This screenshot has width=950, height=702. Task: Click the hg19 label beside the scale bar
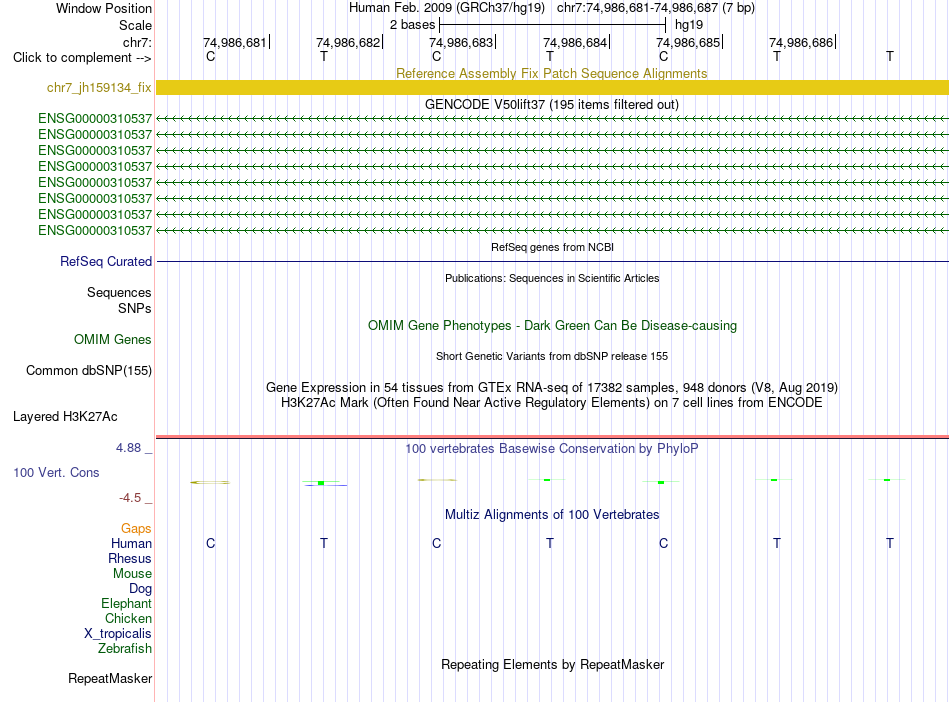pos(689,25)
